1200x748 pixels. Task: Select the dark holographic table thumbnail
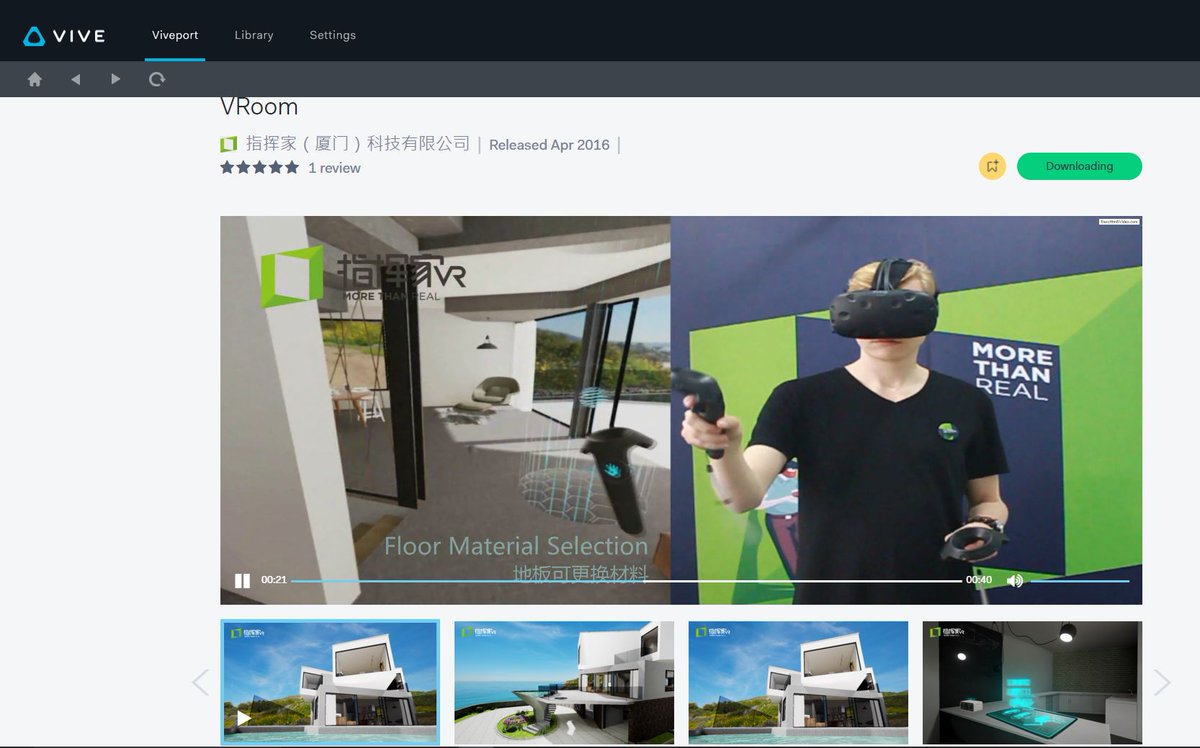1032,683
